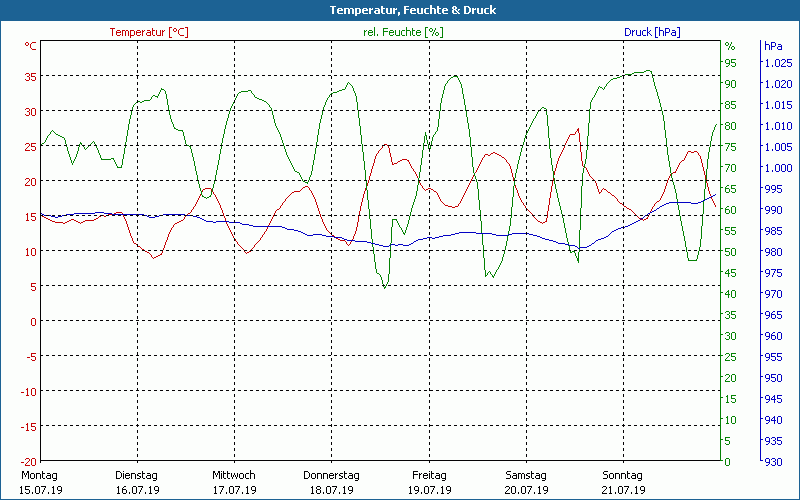Click the 'Mittwoch' day label
This screenshot has height=500, width=800.
pyautogui.click(x=234, y=476)
